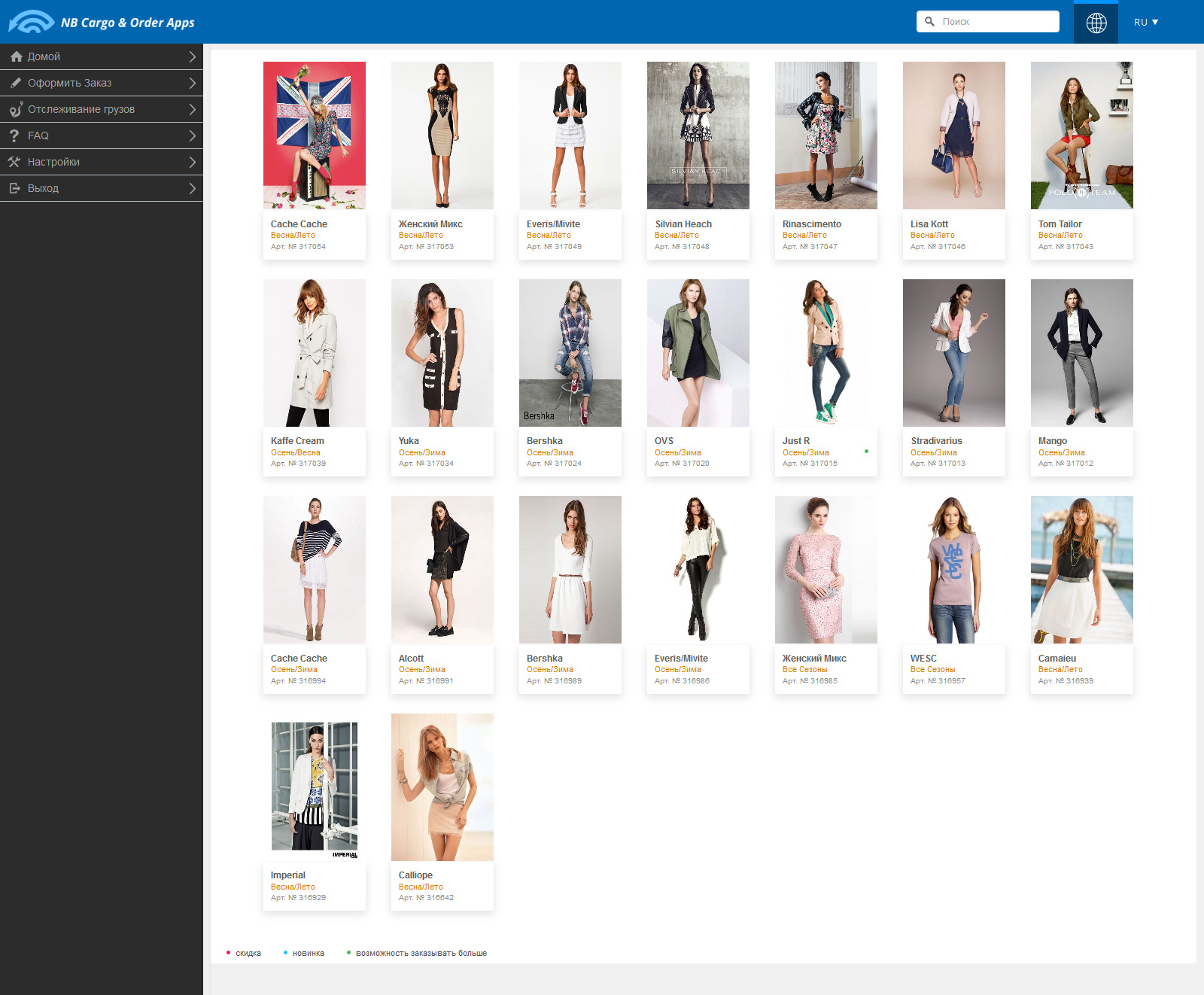Click the question mark FAQ icon
The image size is (1204, 995).
(14, 135)
